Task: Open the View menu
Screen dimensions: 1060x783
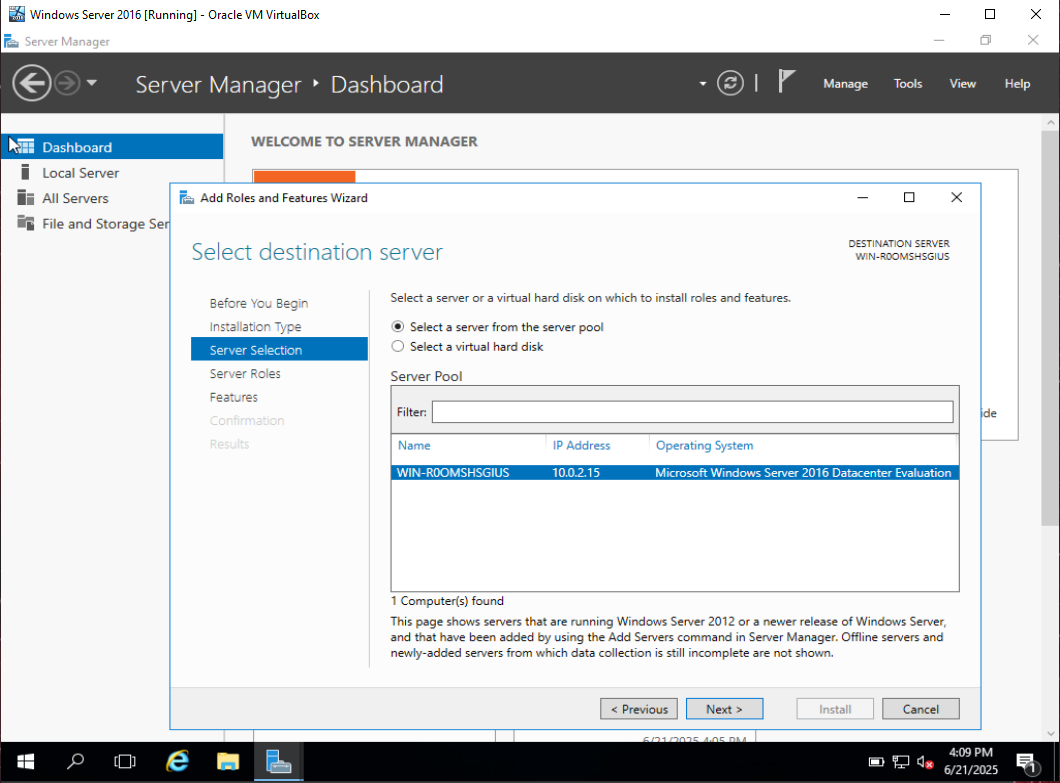Action: pos(962,84)
